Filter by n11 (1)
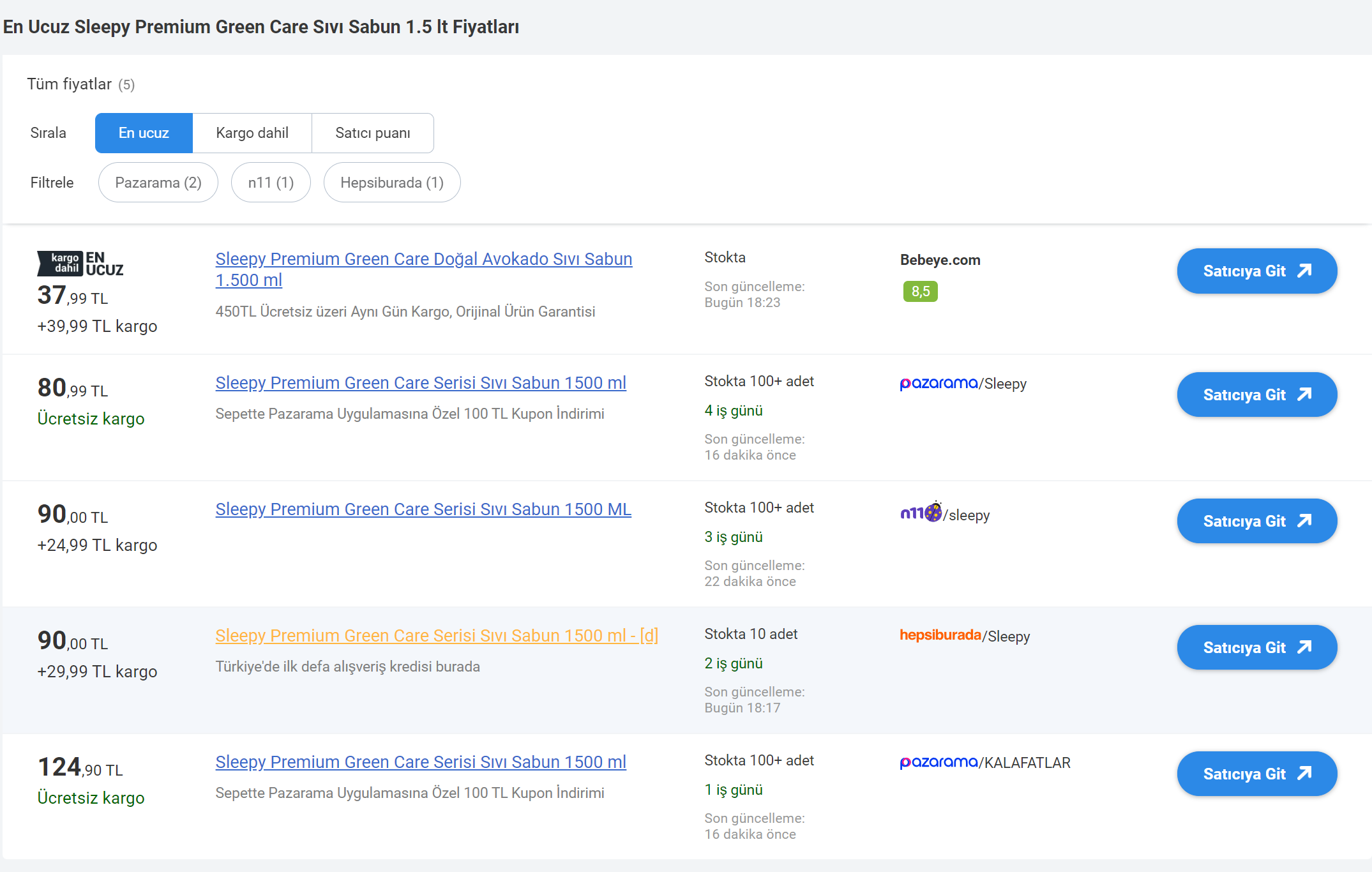The image size is (1372, 872). pos(271,183)
